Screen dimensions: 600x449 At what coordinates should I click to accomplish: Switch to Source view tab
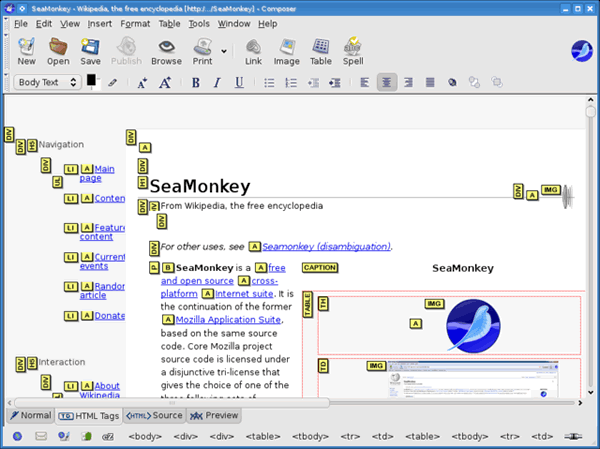[154, 415]
